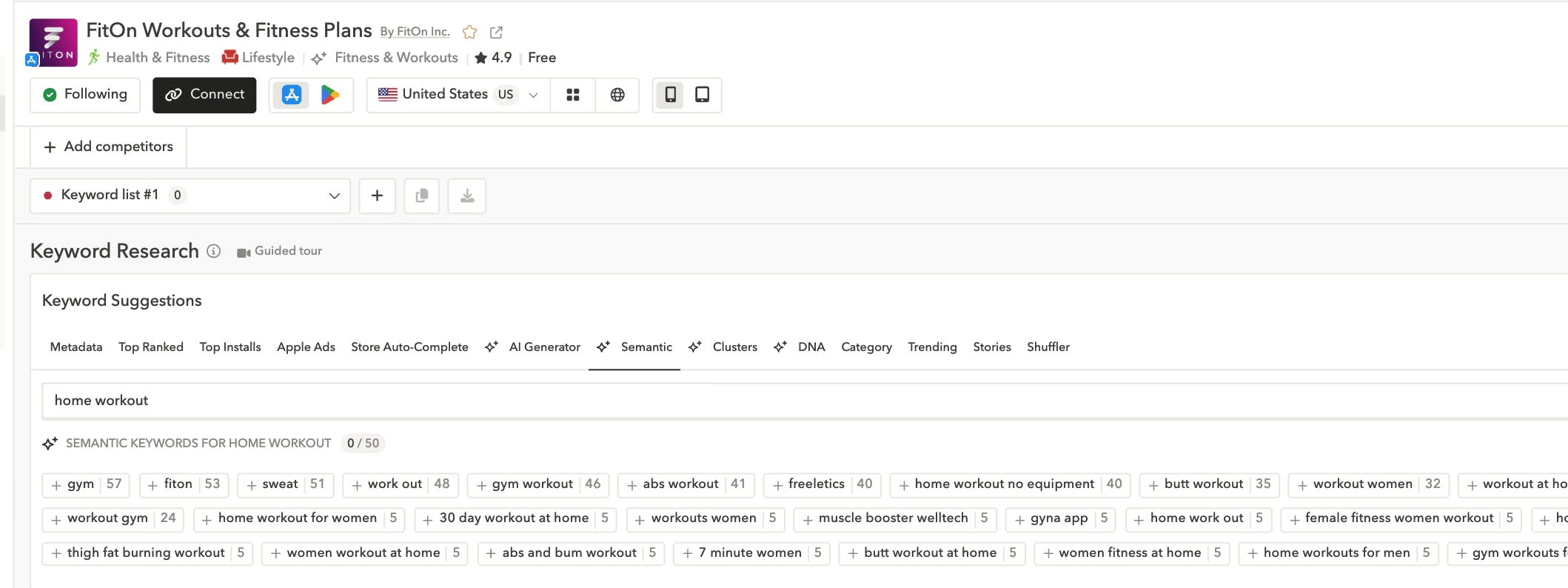
Task: Select the Google Play store icon
Action: [x=329, y=95]
